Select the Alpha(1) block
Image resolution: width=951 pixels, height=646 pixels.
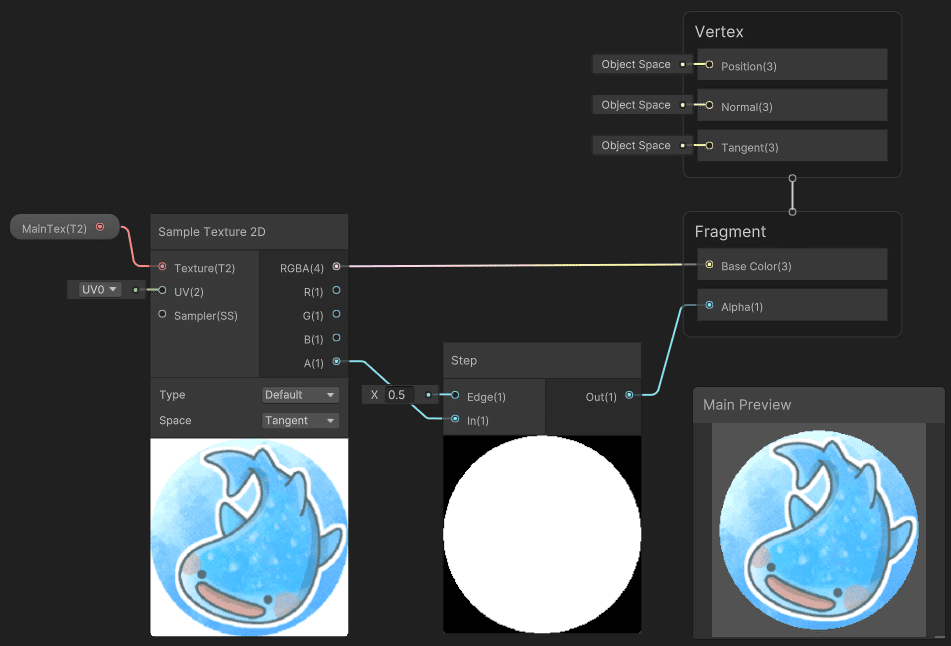(x=792, y=305)
